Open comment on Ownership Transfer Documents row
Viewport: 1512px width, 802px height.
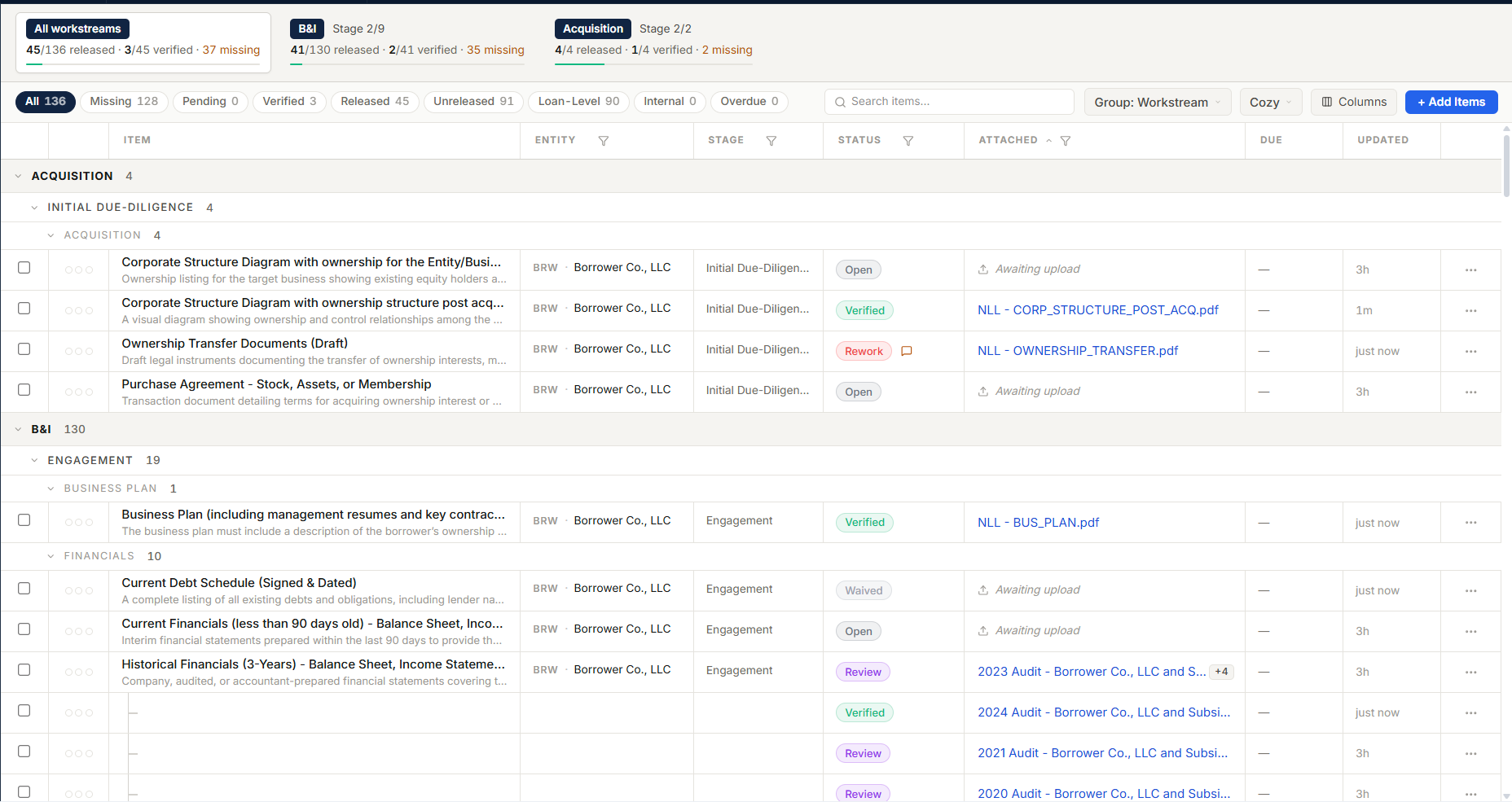click(907, 351)
